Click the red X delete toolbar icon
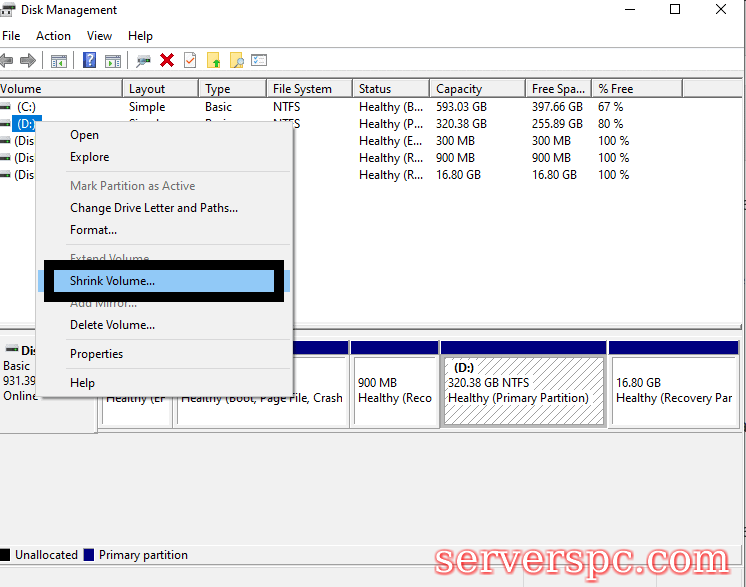Viewport: 746px width, 587px height. (167, 60)
